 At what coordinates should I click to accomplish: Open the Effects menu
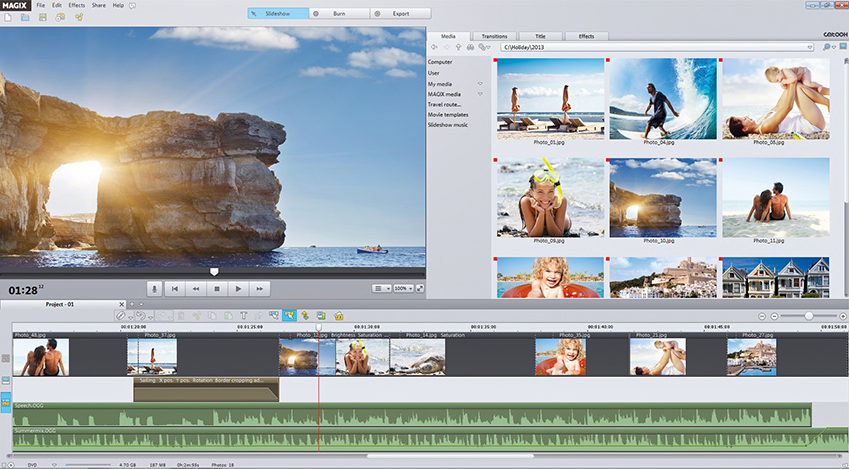pyautogui.click(x=77, y=5)
